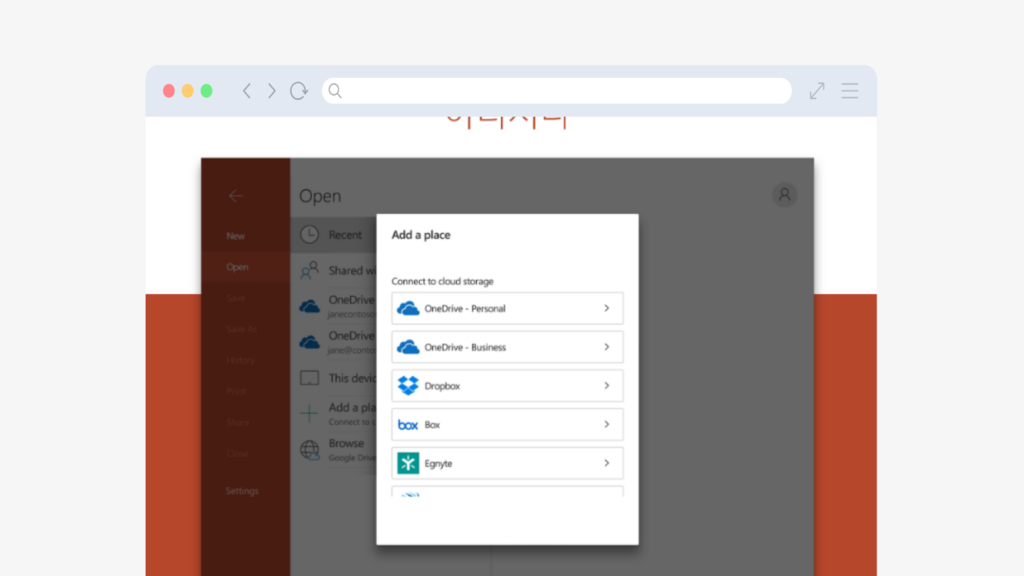Screen dimensions: 1024x576
Task: Reload the page with the refresh icon
Action: click(x=299, y=91)
